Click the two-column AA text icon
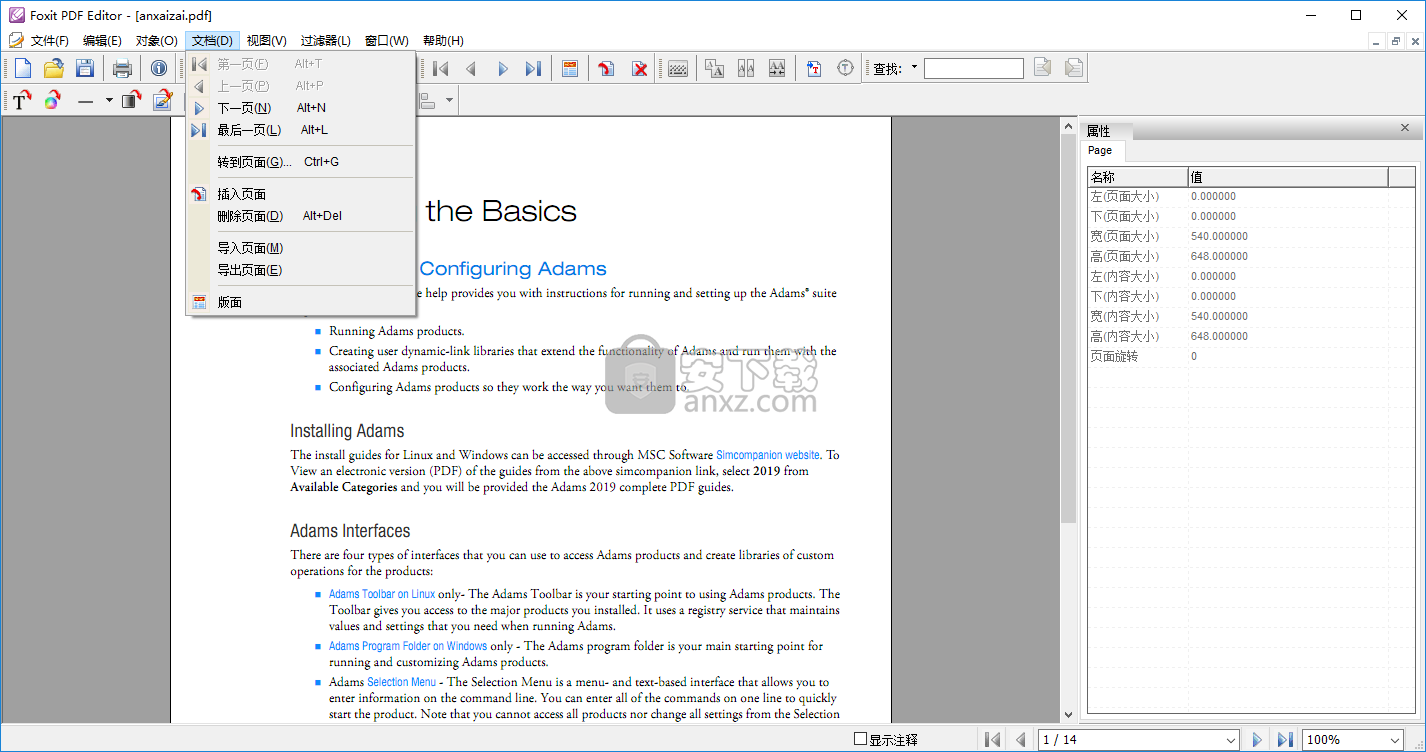Image resolution: width=1426 pixels, height=752 pixels. coord(746,68)
